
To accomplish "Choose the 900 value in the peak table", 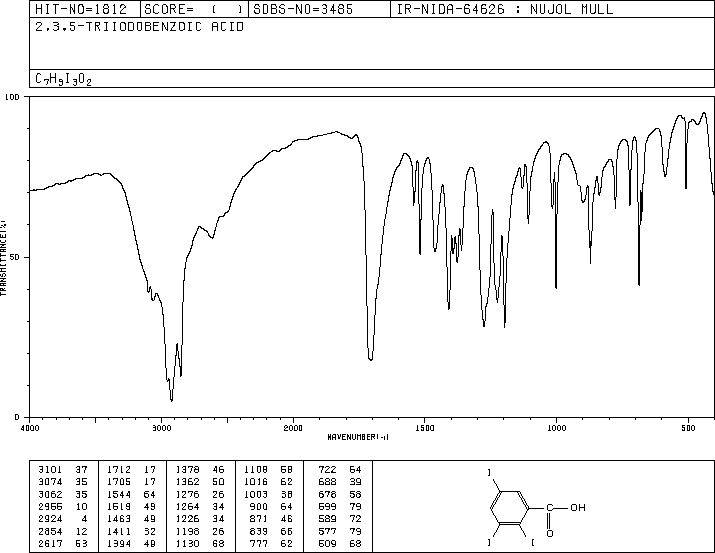I will [259, 506].
